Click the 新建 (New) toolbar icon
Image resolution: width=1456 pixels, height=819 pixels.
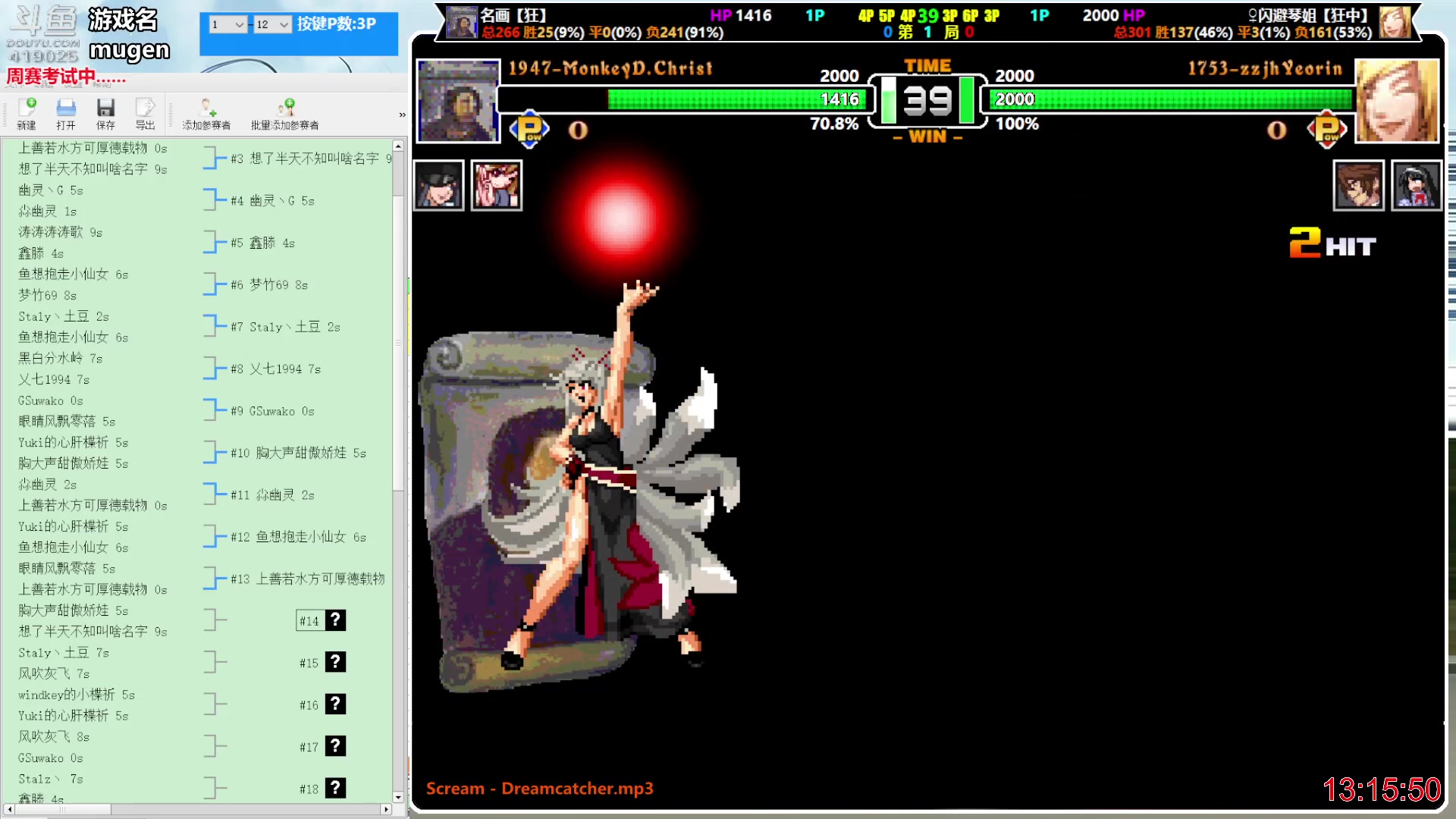click(27, 113)
